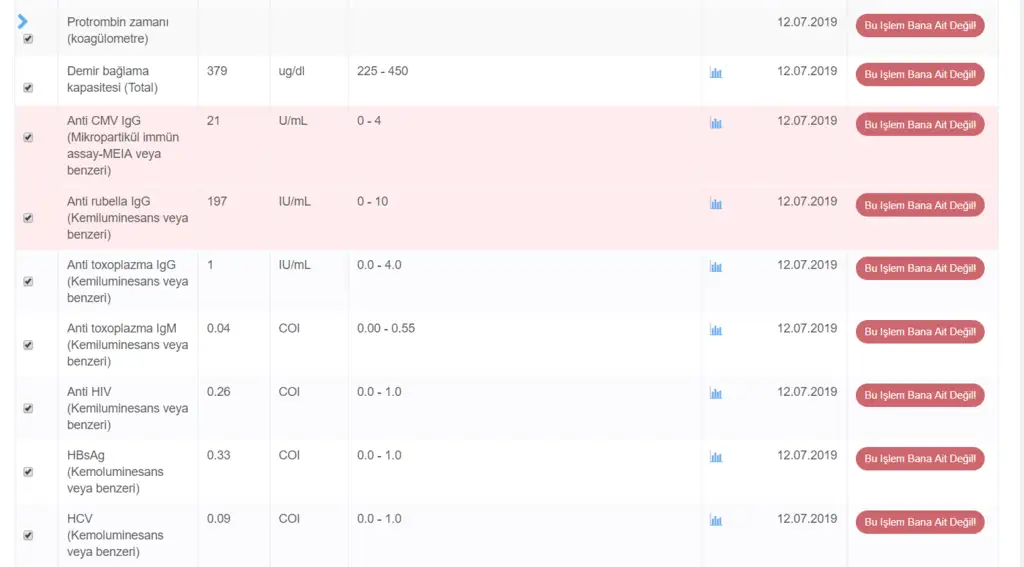
Task: Open the HCV result chart icon
Action: pos(715,520)
